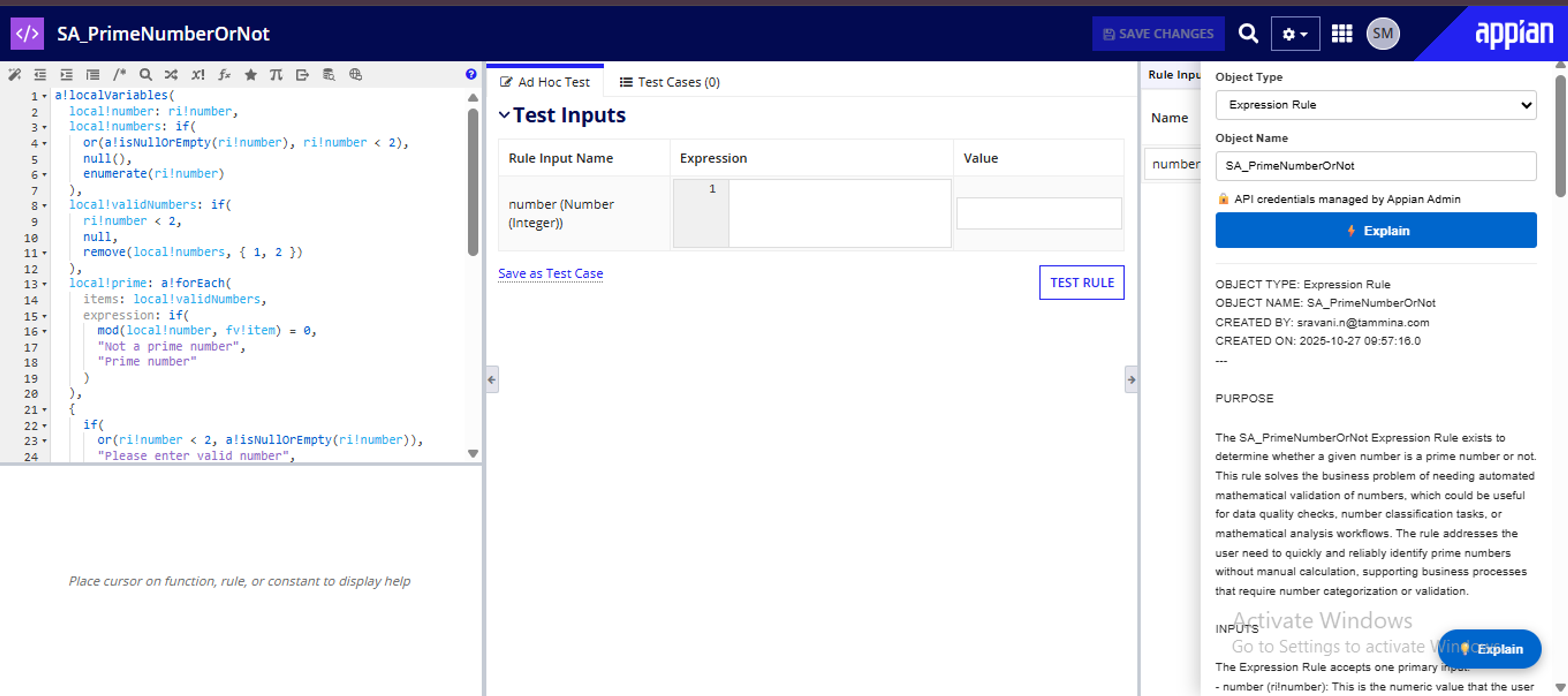Screen dimensions: 1568x696
Task: Open the gear settings menu
Action: pyautogui.click(x=1295, y=33)
